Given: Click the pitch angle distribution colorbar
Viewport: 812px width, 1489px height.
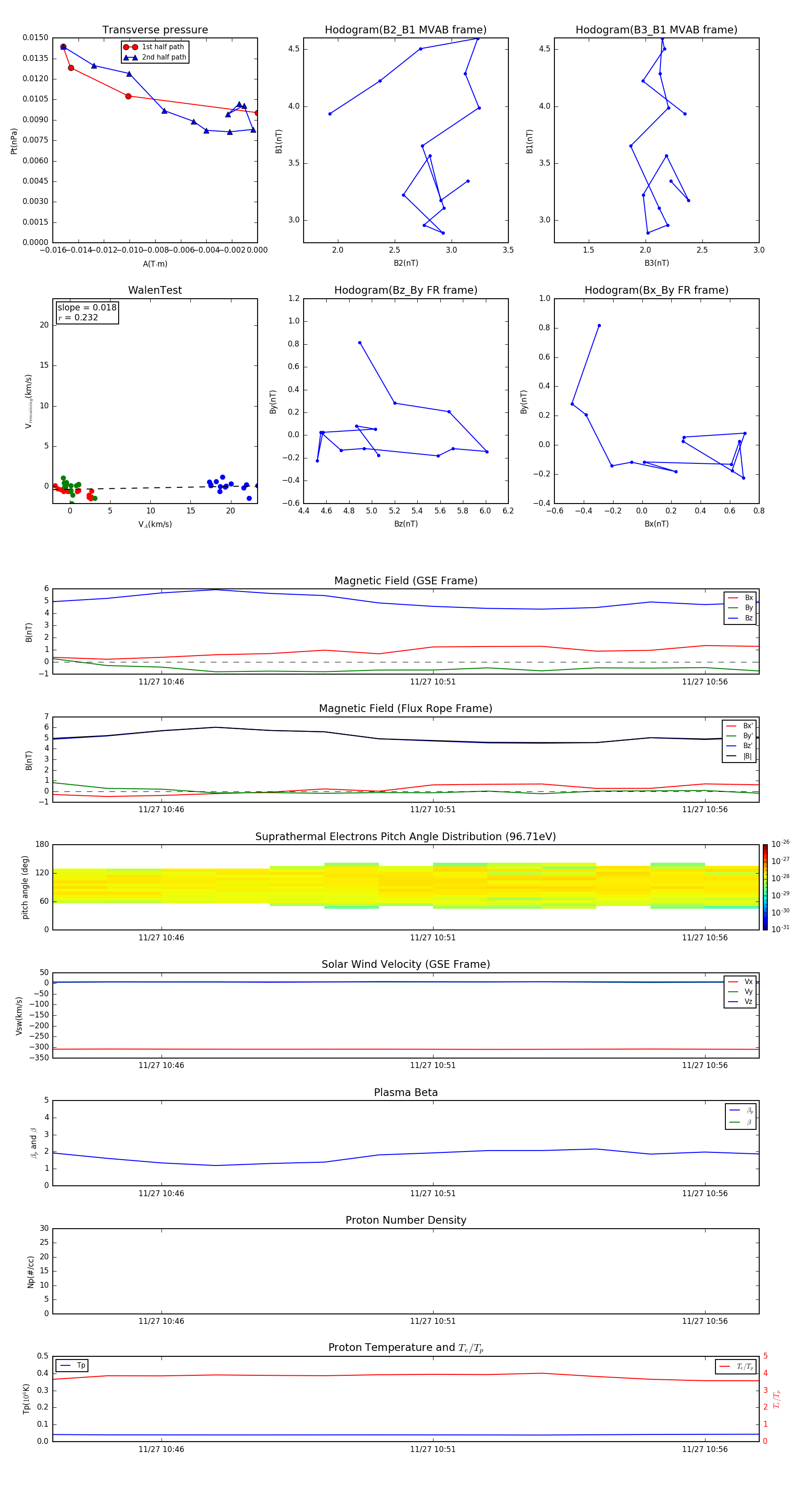Looking at the screenshot, I should point(765,887).
